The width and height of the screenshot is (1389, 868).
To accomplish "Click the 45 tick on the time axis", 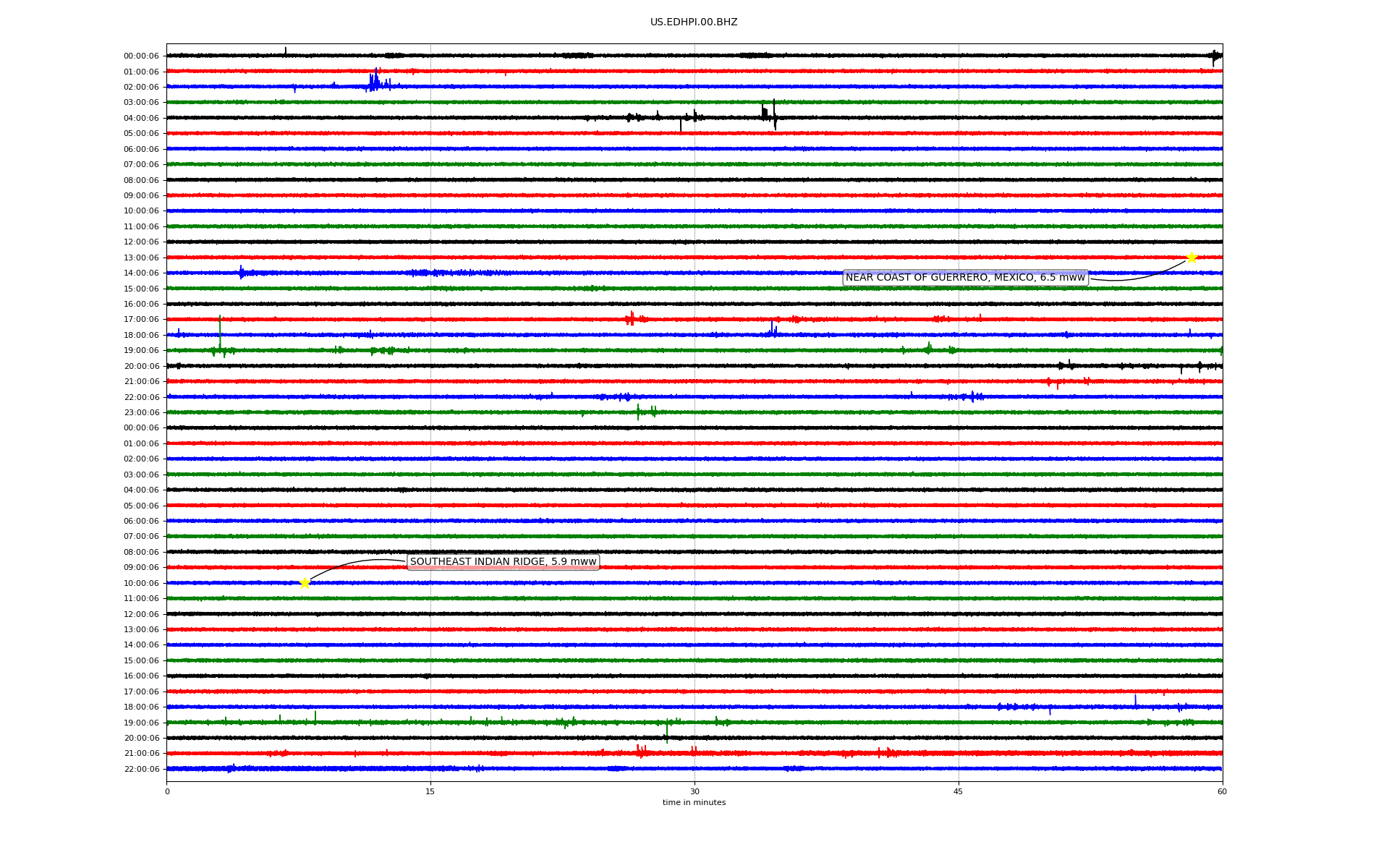I will pos(958,791).
